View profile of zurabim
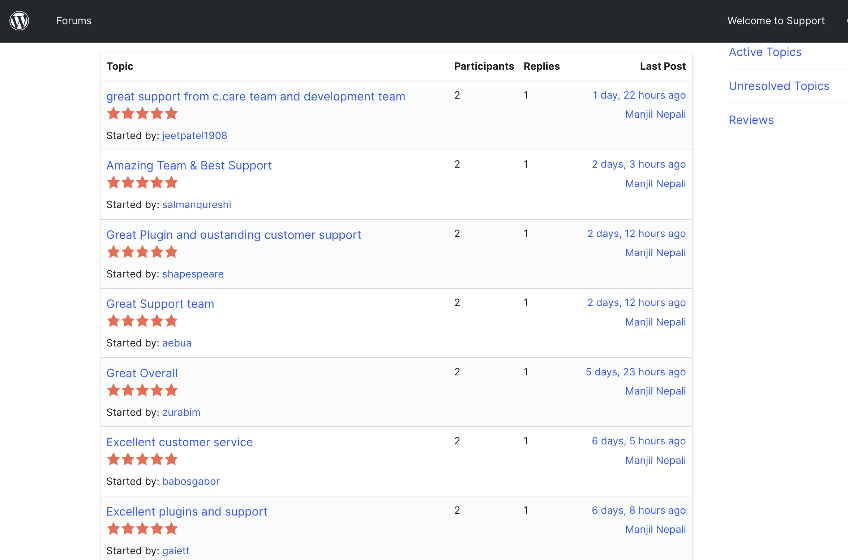848x560 pixels. 181,412
